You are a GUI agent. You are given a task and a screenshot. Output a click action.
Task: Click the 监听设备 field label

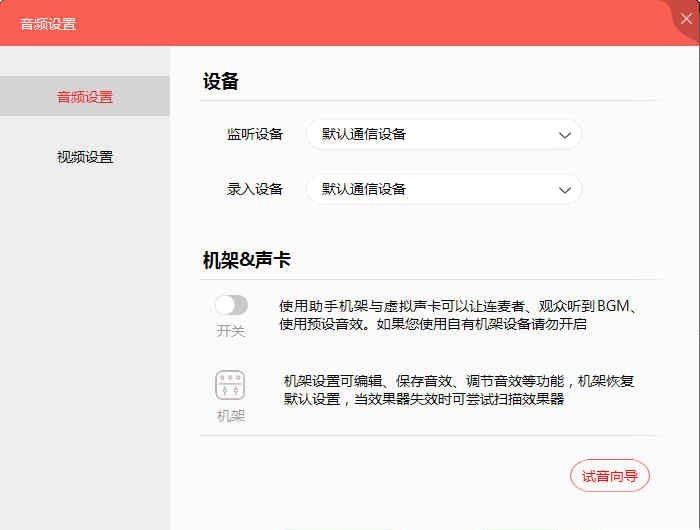[x=255, y=134]
